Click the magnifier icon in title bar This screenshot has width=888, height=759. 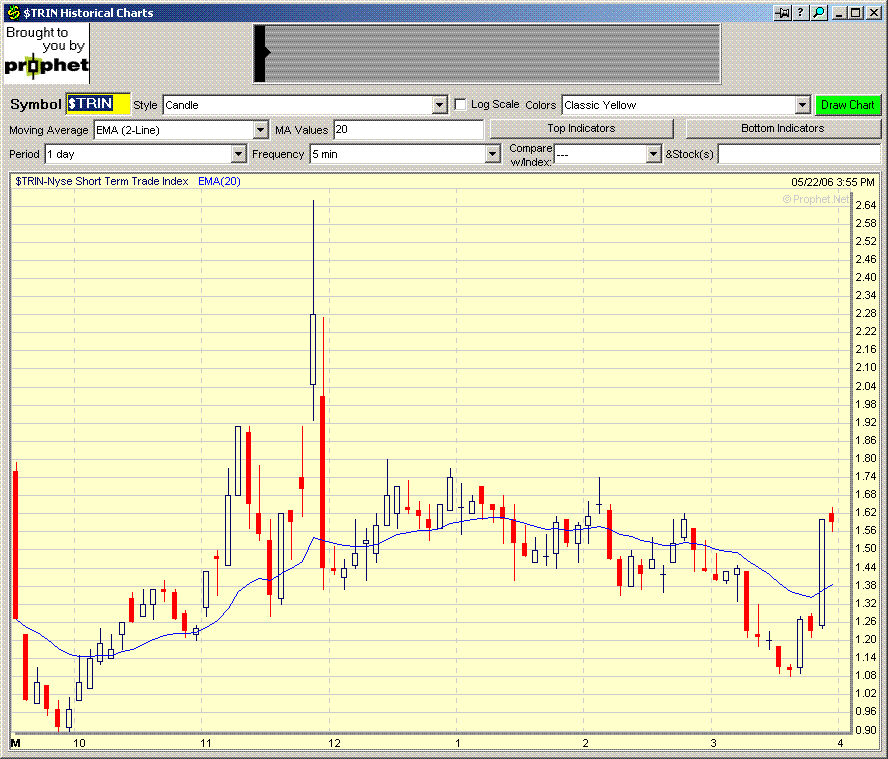(819, 12)
